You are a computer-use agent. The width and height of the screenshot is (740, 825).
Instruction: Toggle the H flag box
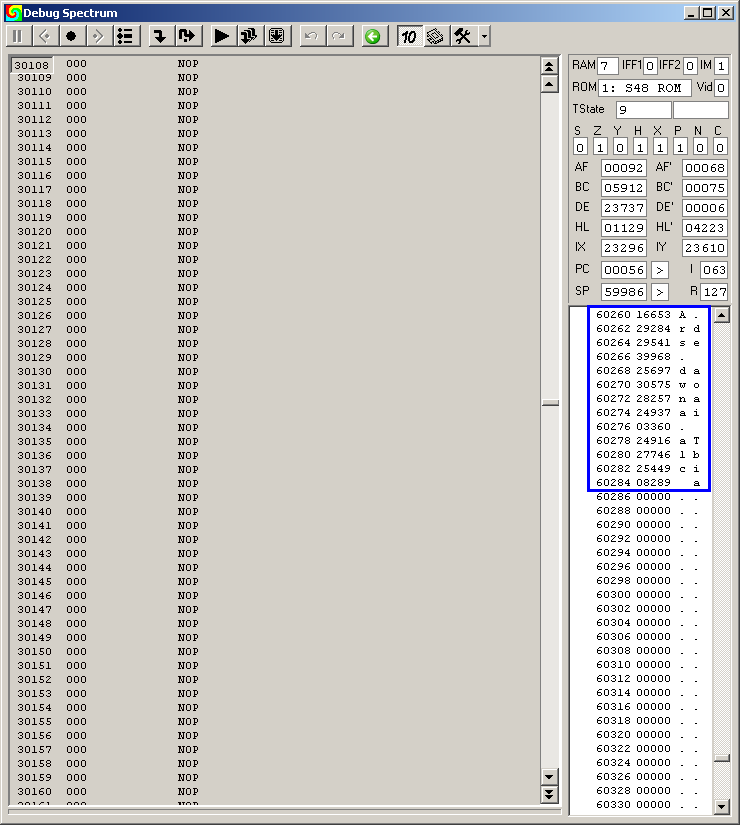(x=640, y=147)
